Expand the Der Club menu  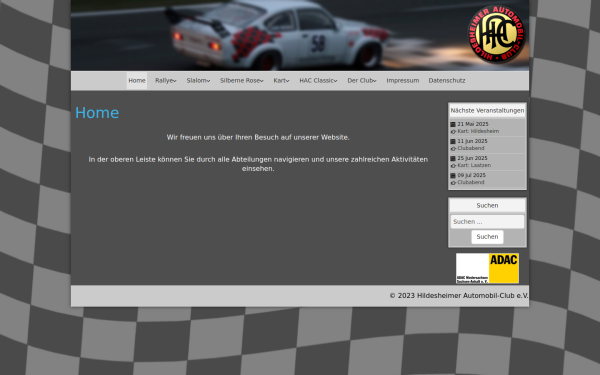pos(362,81)
